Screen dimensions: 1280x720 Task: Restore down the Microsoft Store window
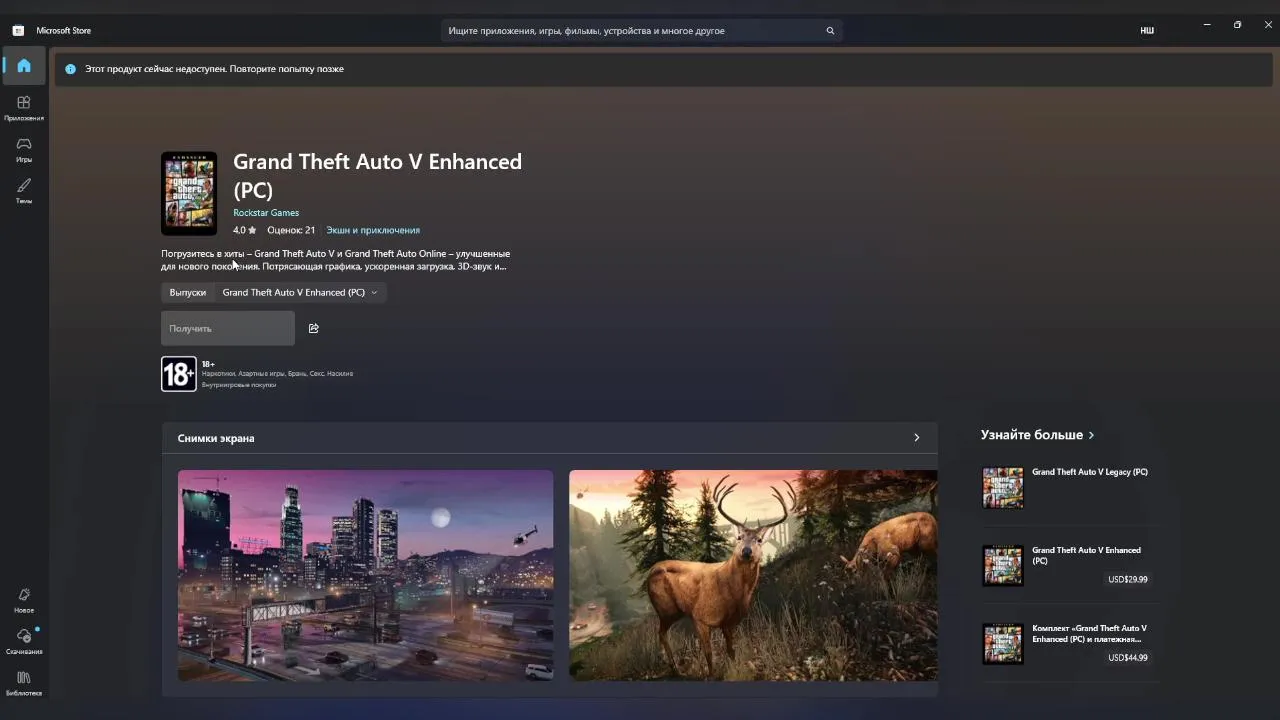[x=1238, y=25]
